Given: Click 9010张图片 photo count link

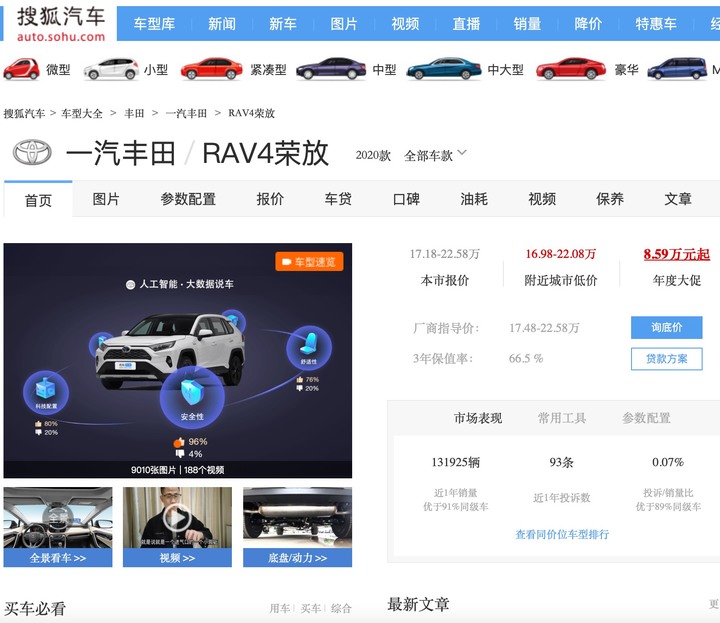Looking at the screenshot, I should (x=153, y=470).
